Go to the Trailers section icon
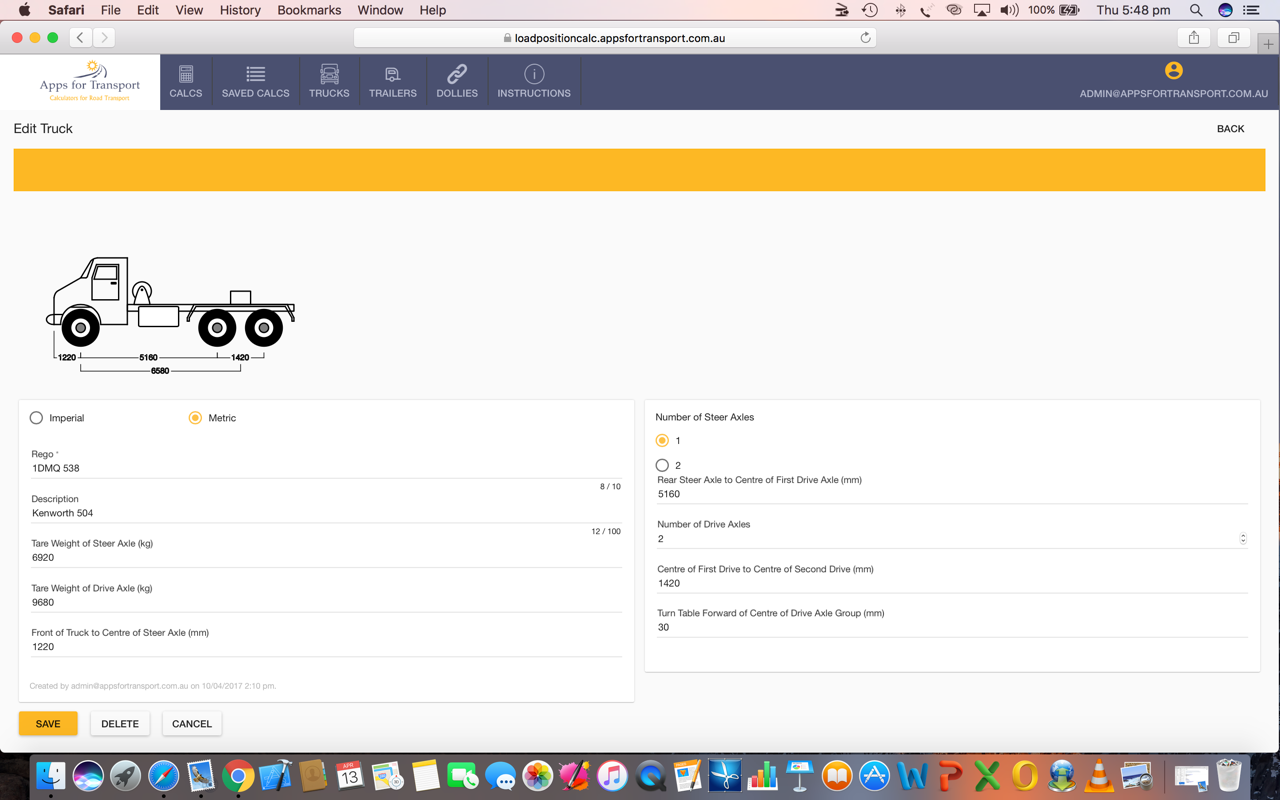Screen dimensions: 1280x800 pyautogui.click(x=392, y=74)
